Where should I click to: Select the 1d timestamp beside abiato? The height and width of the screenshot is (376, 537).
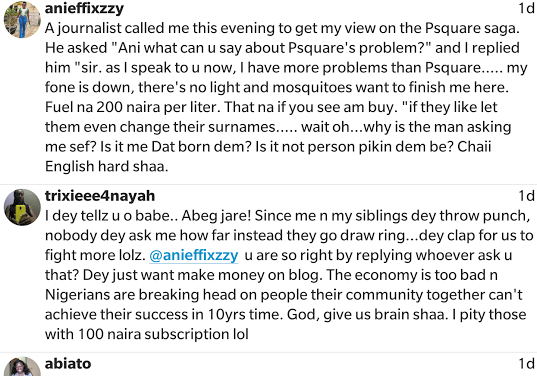coord(527,363)
